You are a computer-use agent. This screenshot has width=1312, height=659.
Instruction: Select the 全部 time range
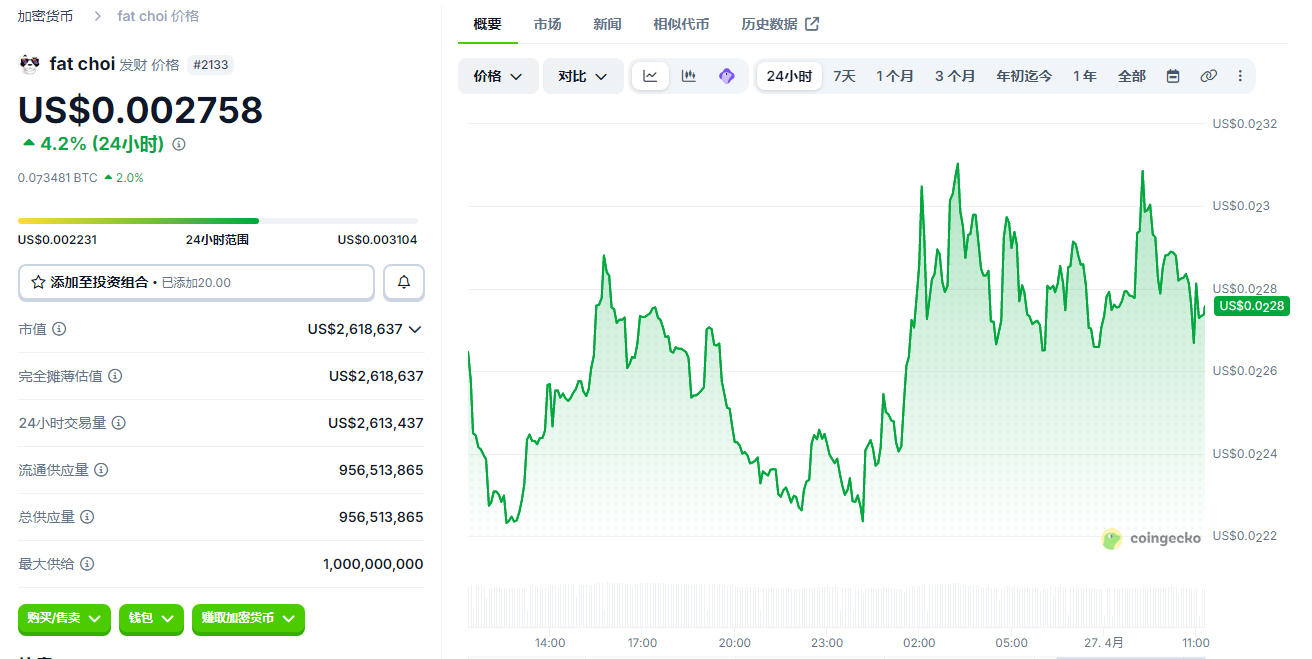1132,76
